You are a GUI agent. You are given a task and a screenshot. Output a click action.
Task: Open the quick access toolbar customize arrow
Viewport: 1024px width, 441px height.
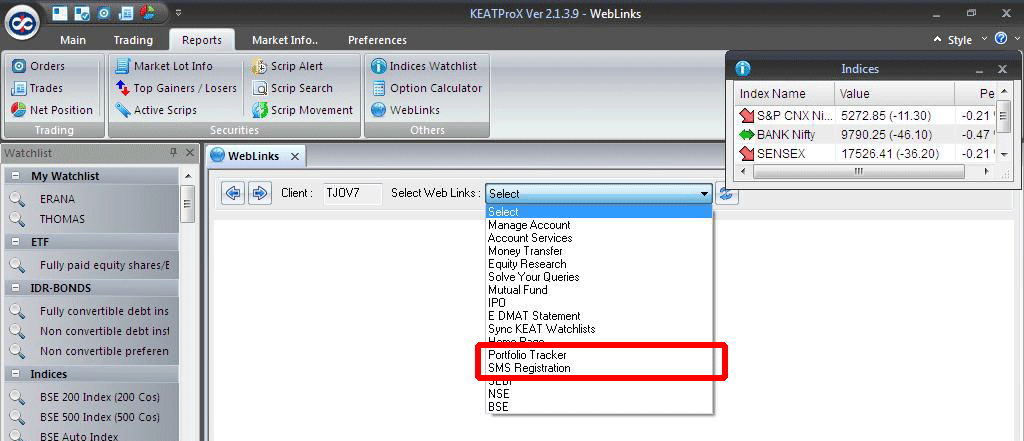pyautogui.click(x=179, y=12)
